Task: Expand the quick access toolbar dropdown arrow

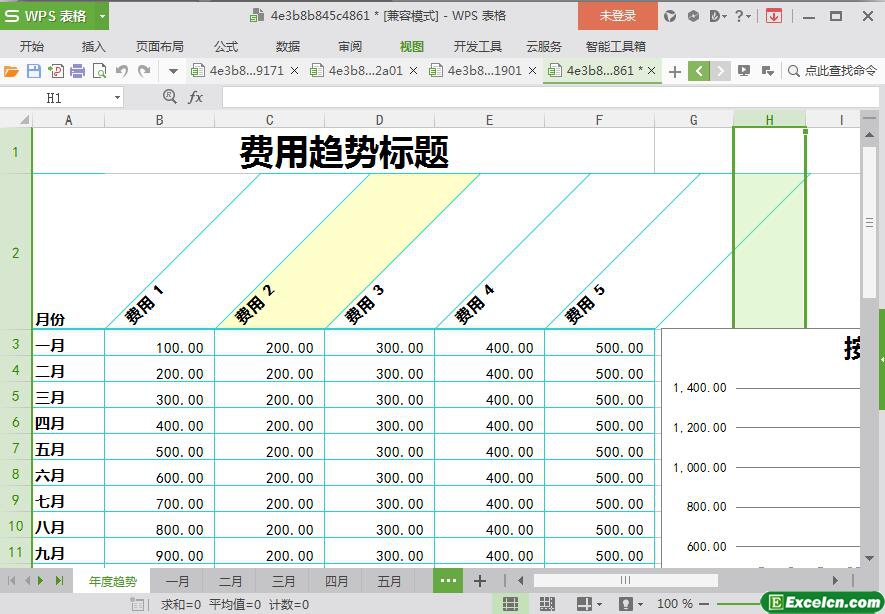Action: pyautogui.click(x=173, y=71)
